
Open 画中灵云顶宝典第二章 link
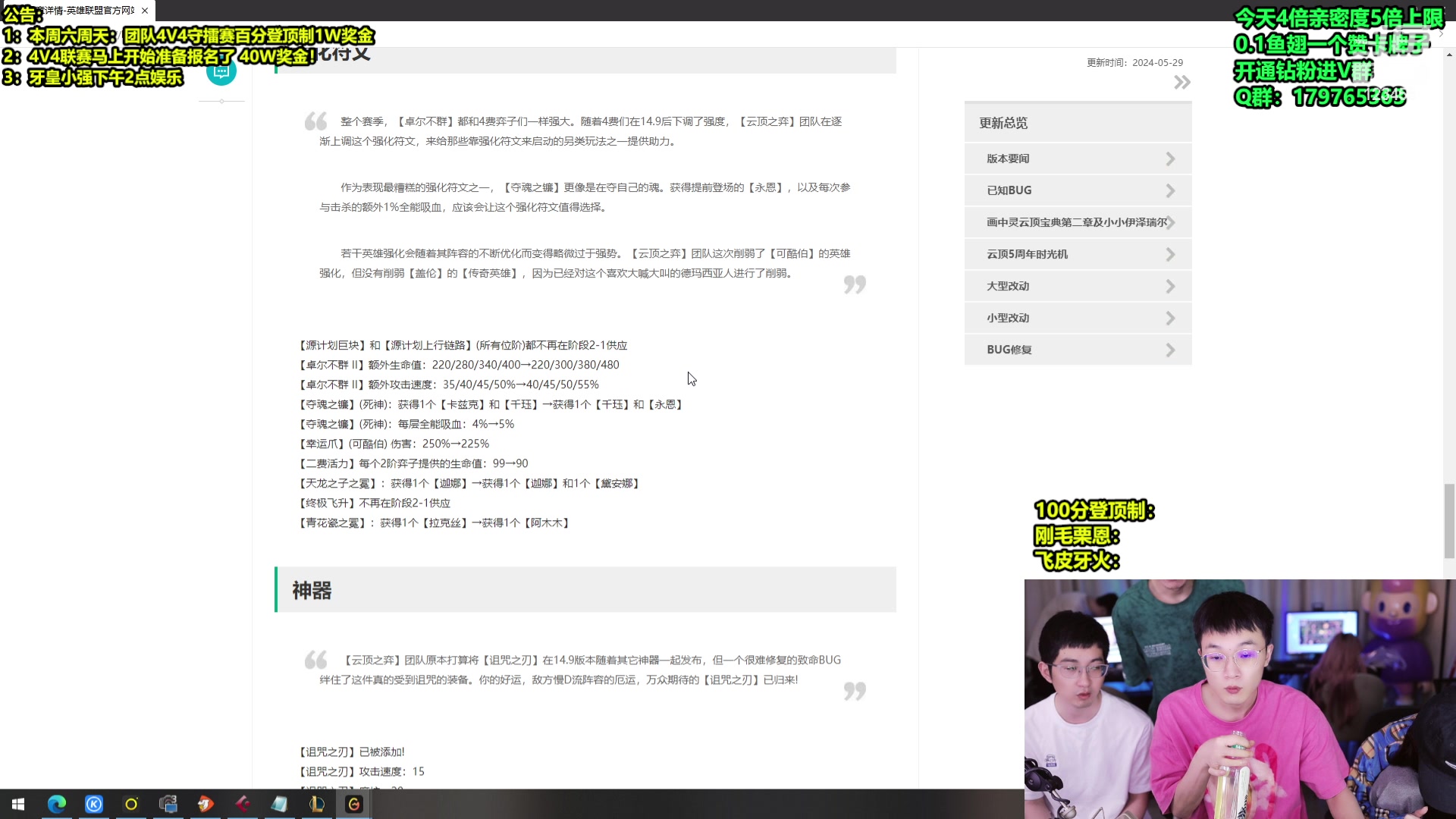[x=1075, y=222]
